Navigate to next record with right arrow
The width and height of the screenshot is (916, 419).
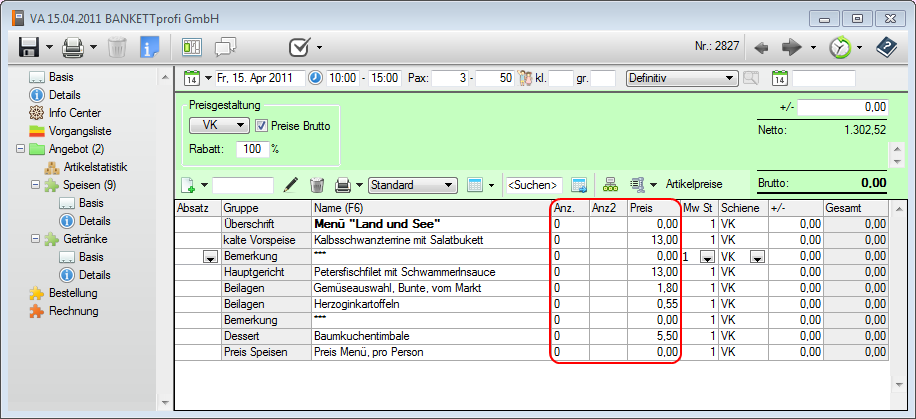point(792,47)
